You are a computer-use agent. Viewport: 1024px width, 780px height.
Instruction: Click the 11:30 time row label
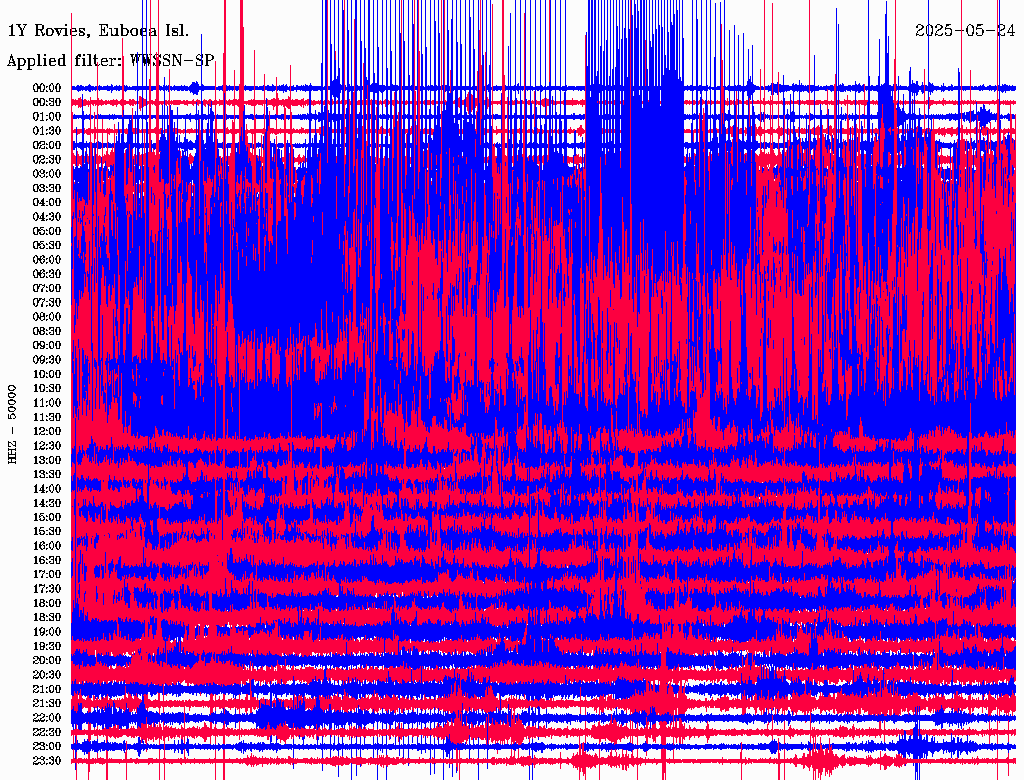(47, 417)
